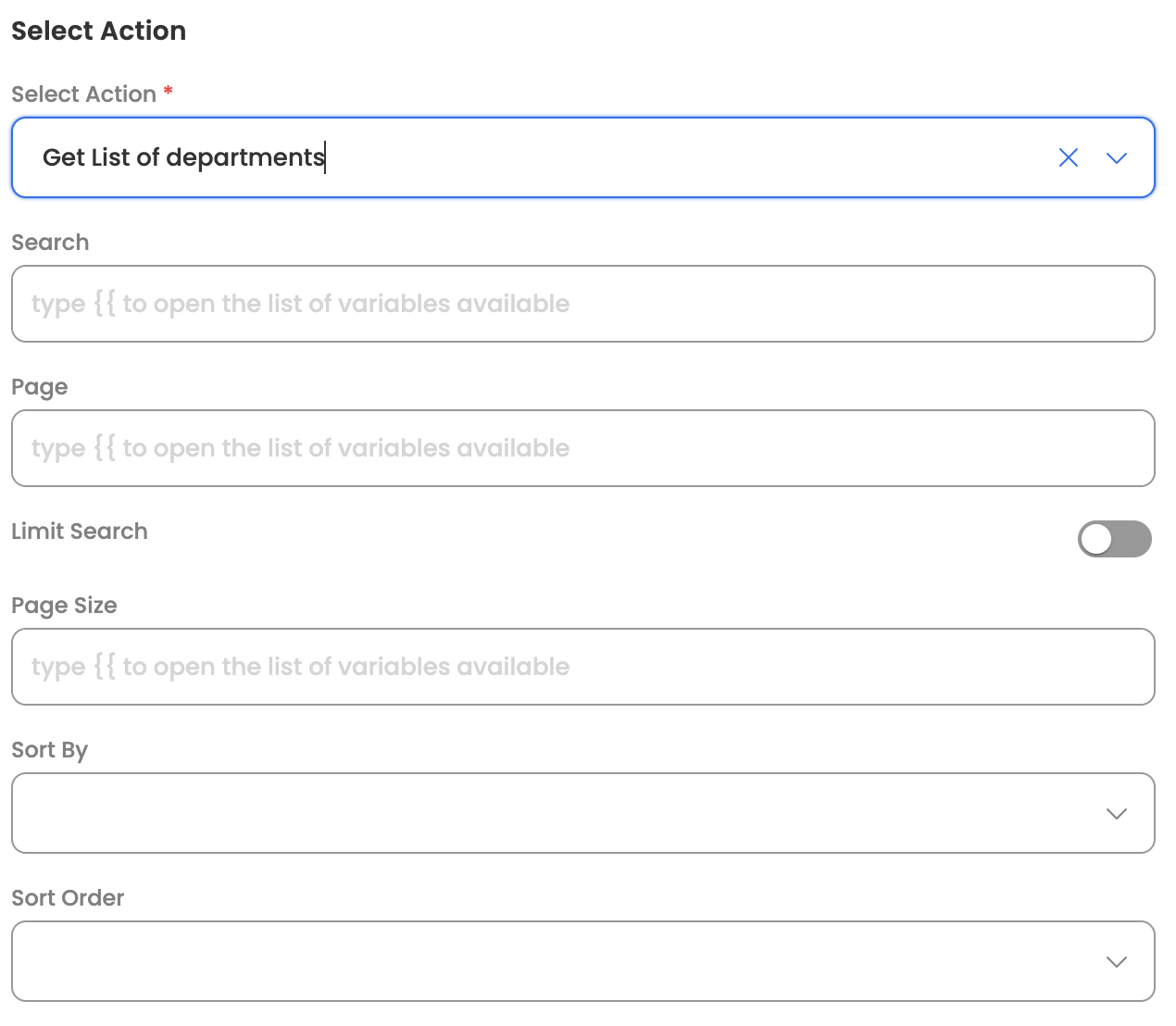Click the "Sort By" field label
Screen dimensions: 1176x1026
pos(49,750)
